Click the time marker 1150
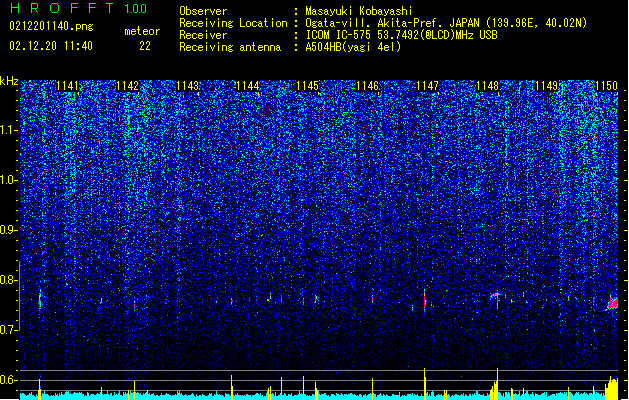629x400 pixels. [606, 86]
